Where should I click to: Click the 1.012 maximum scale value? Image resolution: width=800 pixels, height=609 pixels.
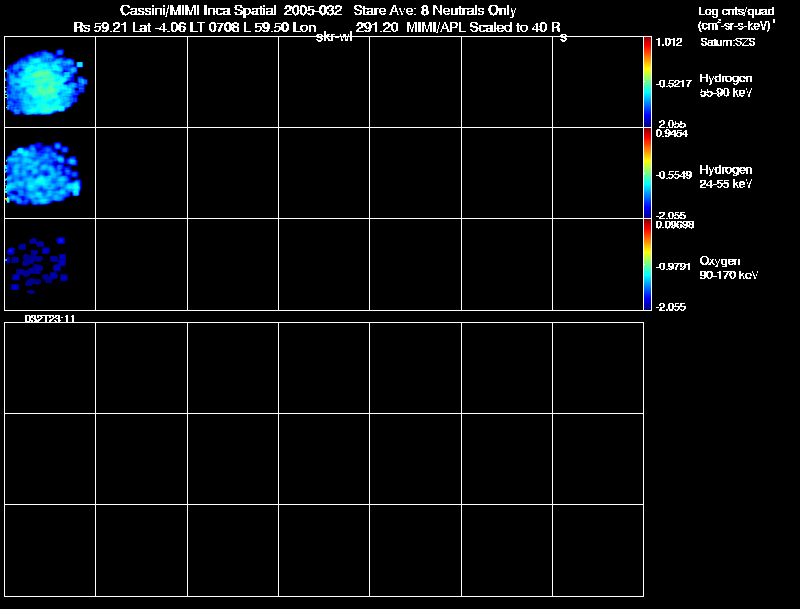[669, 42]
